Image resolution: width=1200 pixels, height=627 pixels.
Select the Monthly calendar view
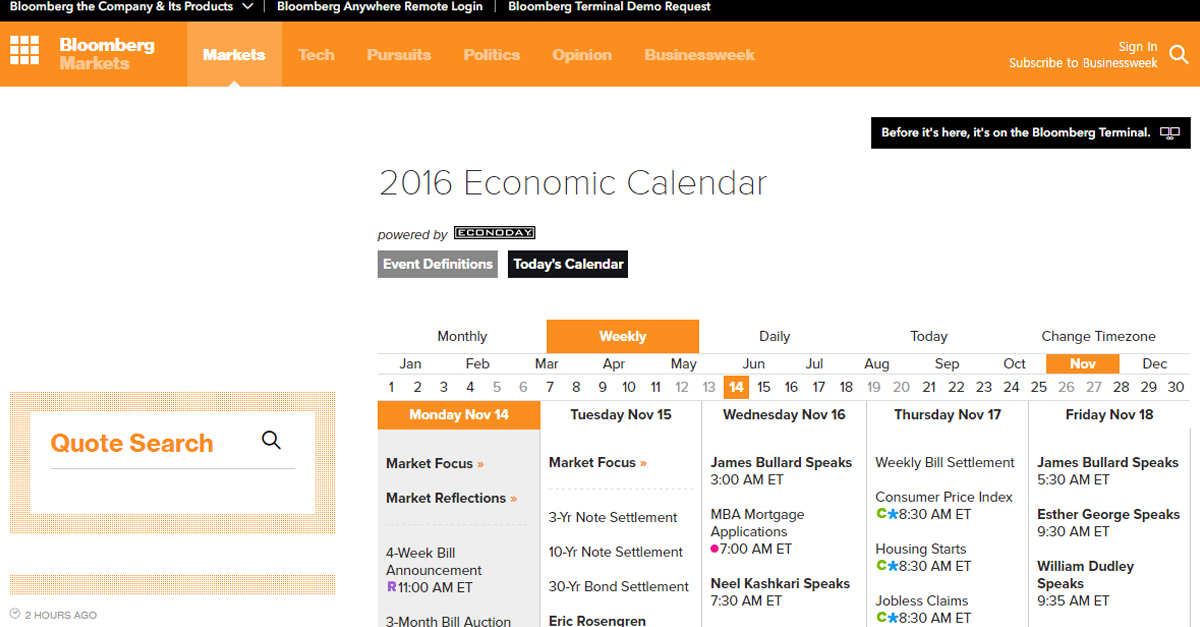(462, 336)
